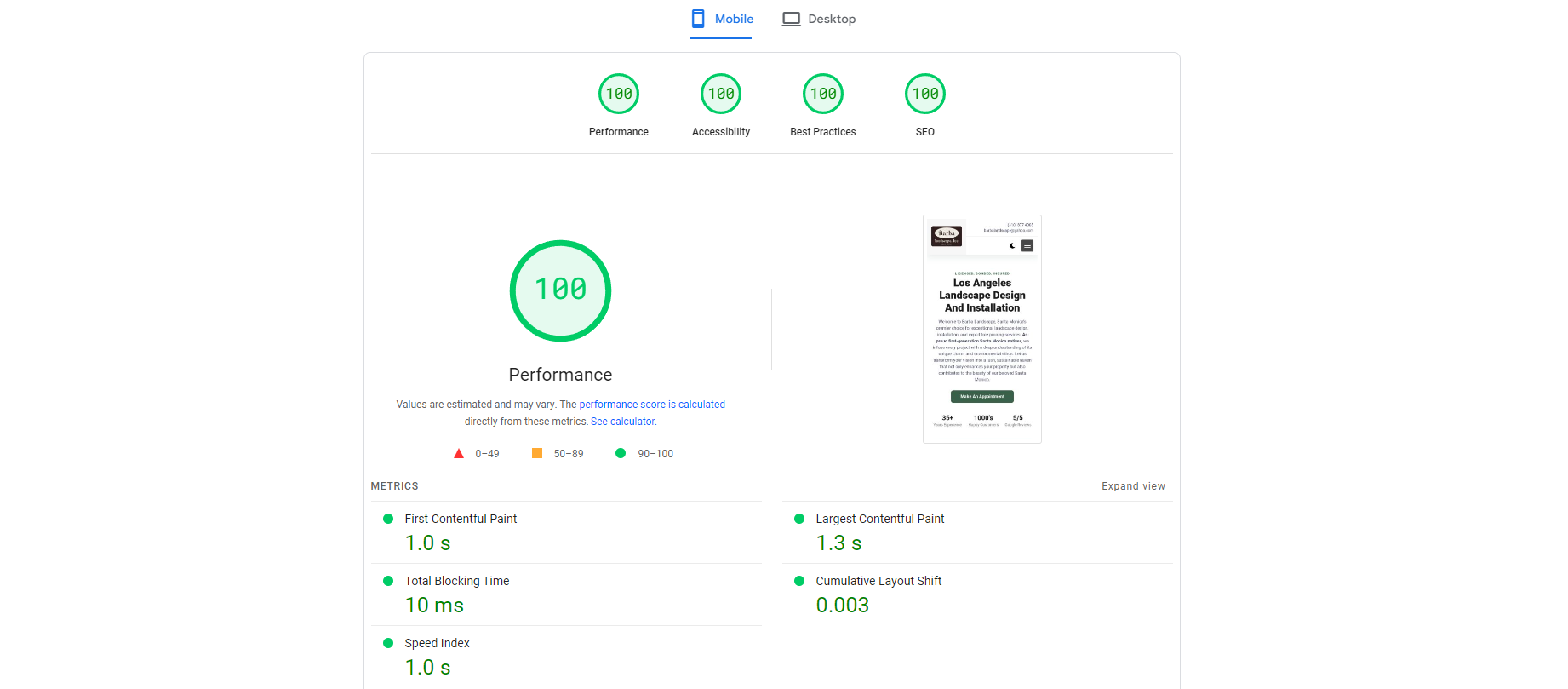Expand the metrics view
Screen dimensions: 1568x689
[x=1133, y=486]
